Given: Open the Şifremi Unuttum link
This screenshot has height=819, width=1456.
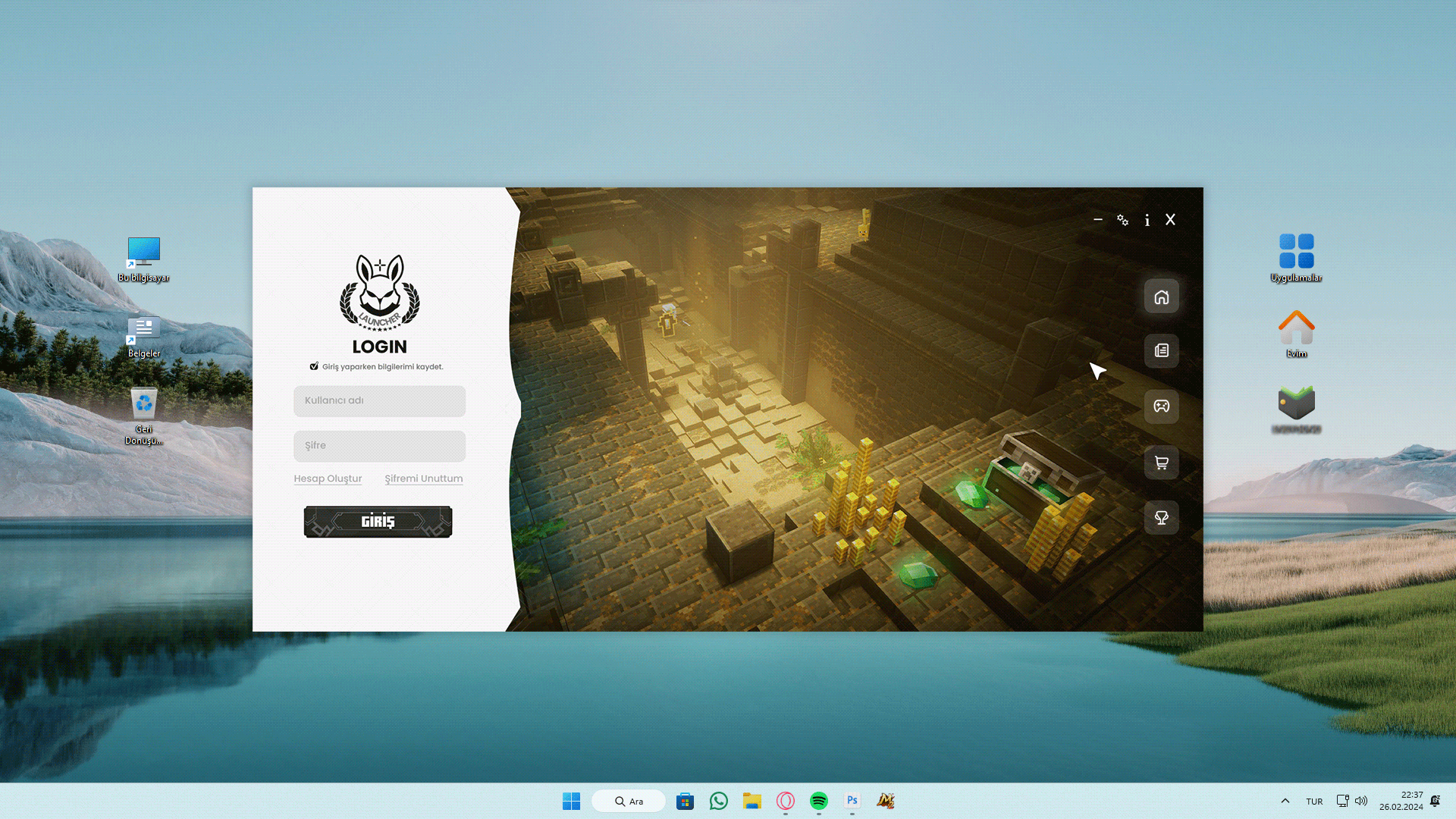Looking at the screenshot, I should click(x=423, y=479).
